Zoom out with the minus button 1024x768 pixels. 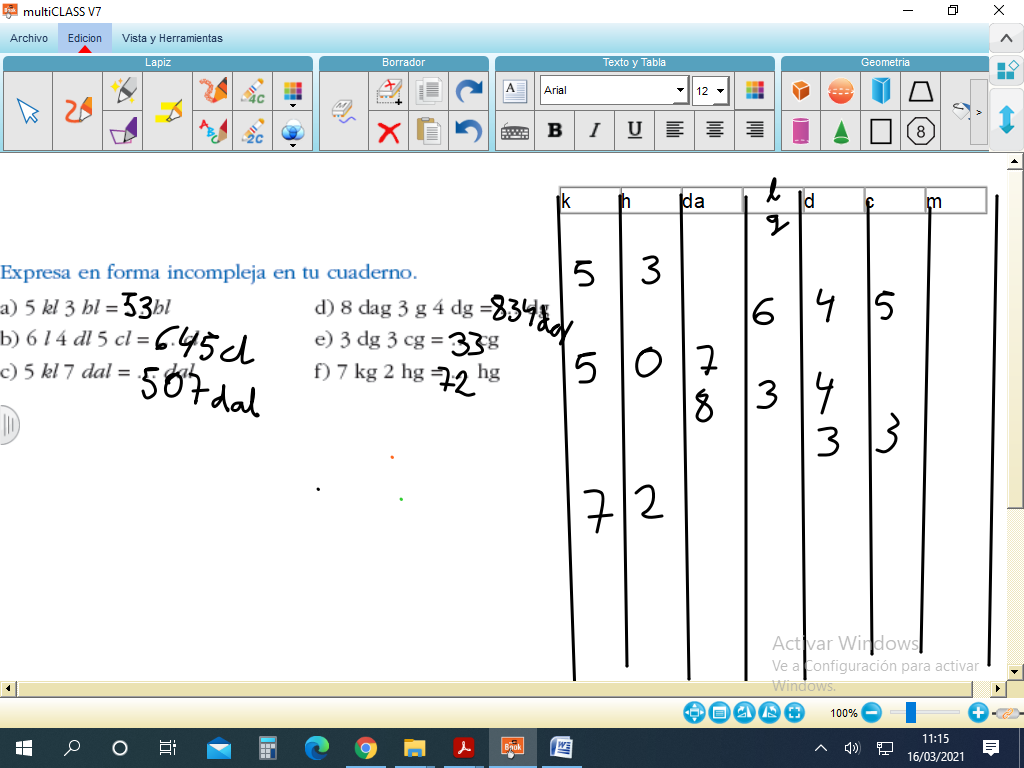pyautogui.click(x=871, y=712)
